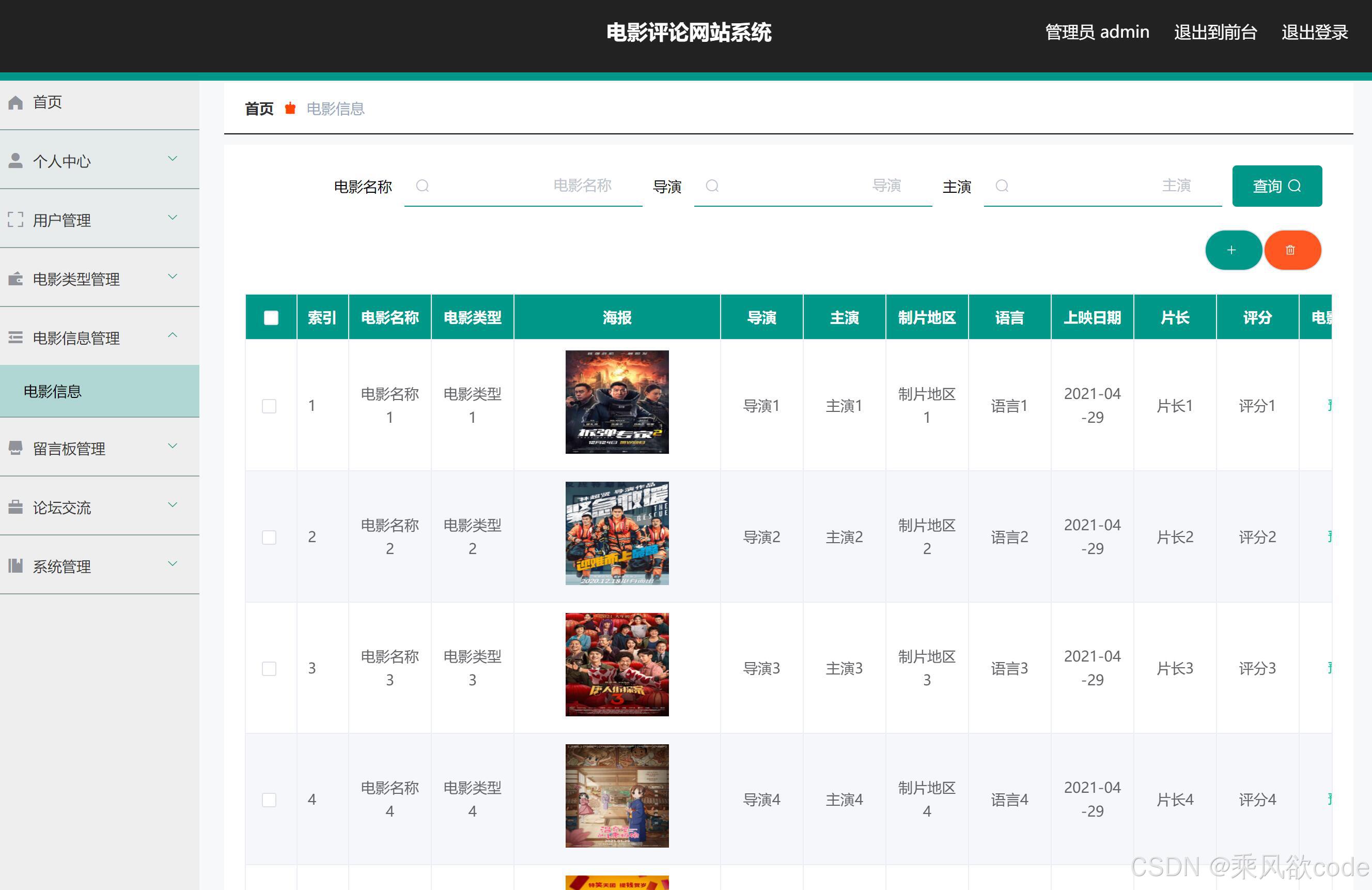Click the home icon in sidebar
Viewport: 1372px width, 890px height.
tap(15, 103)
